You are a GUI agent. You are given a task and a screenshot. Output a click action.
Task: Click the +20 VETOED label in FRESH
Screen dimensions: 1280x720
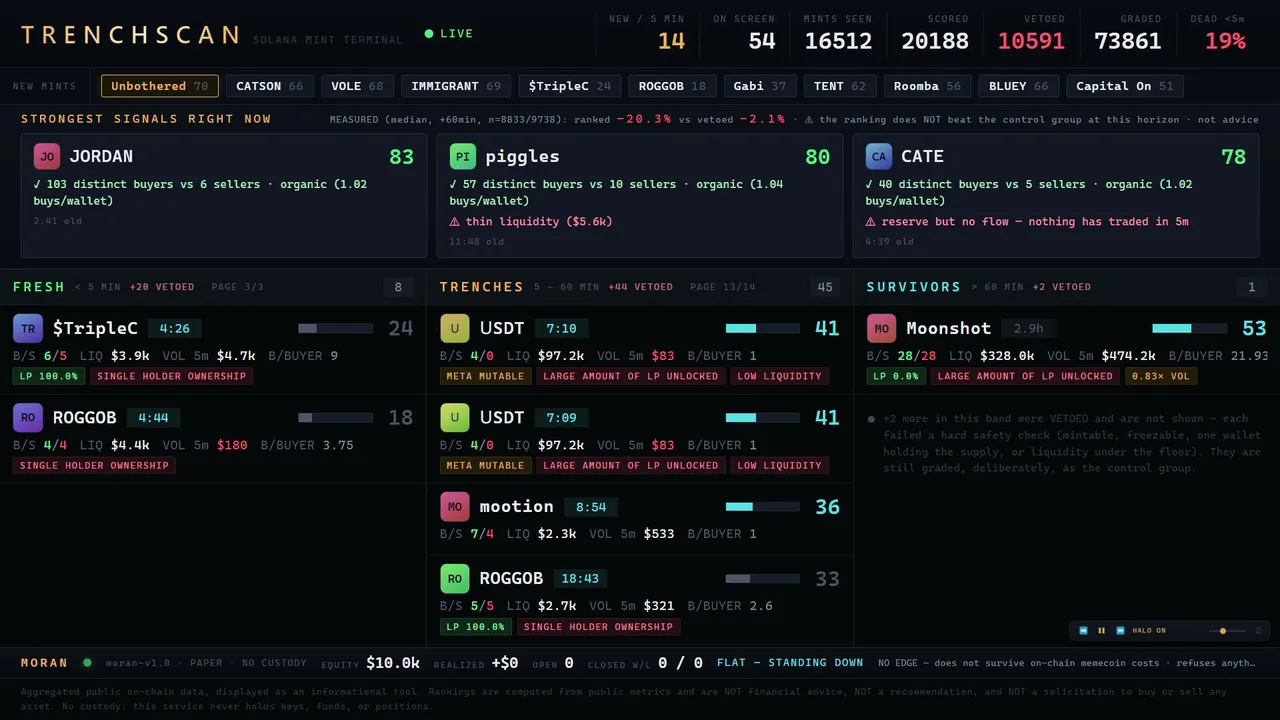162,287
